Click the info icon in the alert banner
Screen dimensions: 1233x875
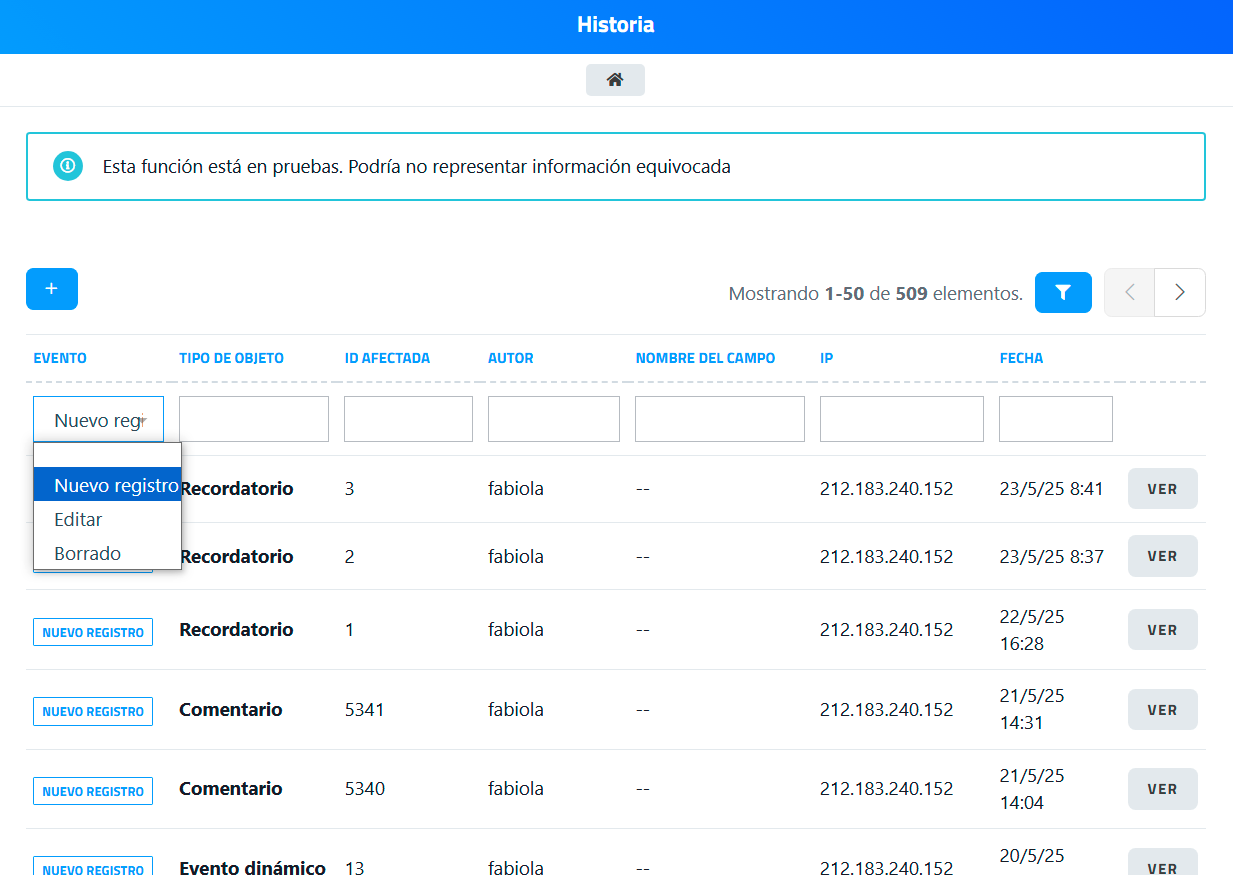coord(68,166)
